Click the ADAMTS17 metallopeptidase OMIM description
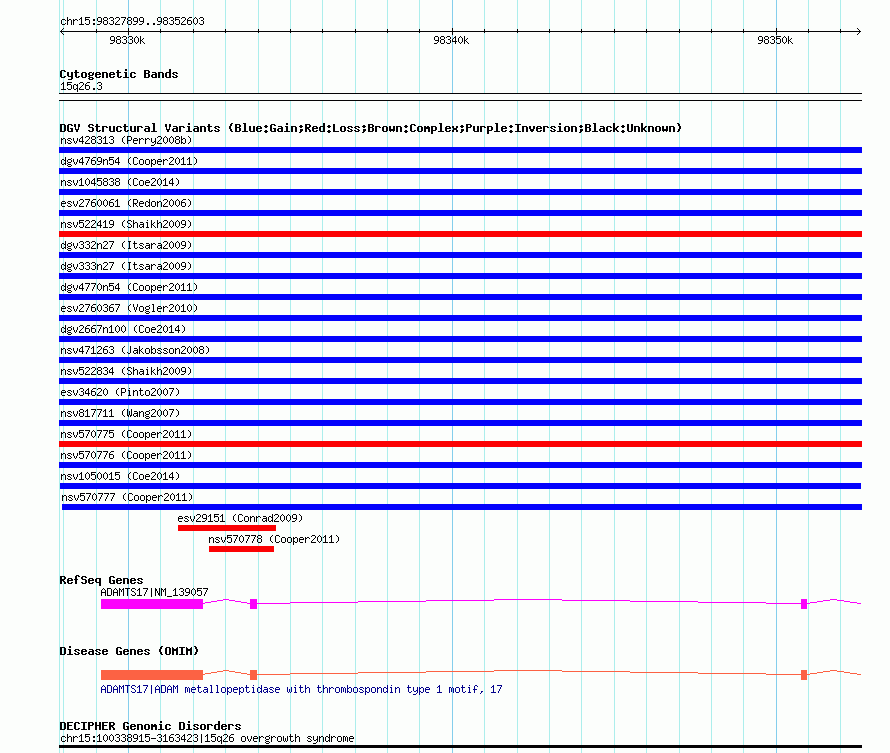The height and width of the screenshot is (753, 890). click(301, 689)
